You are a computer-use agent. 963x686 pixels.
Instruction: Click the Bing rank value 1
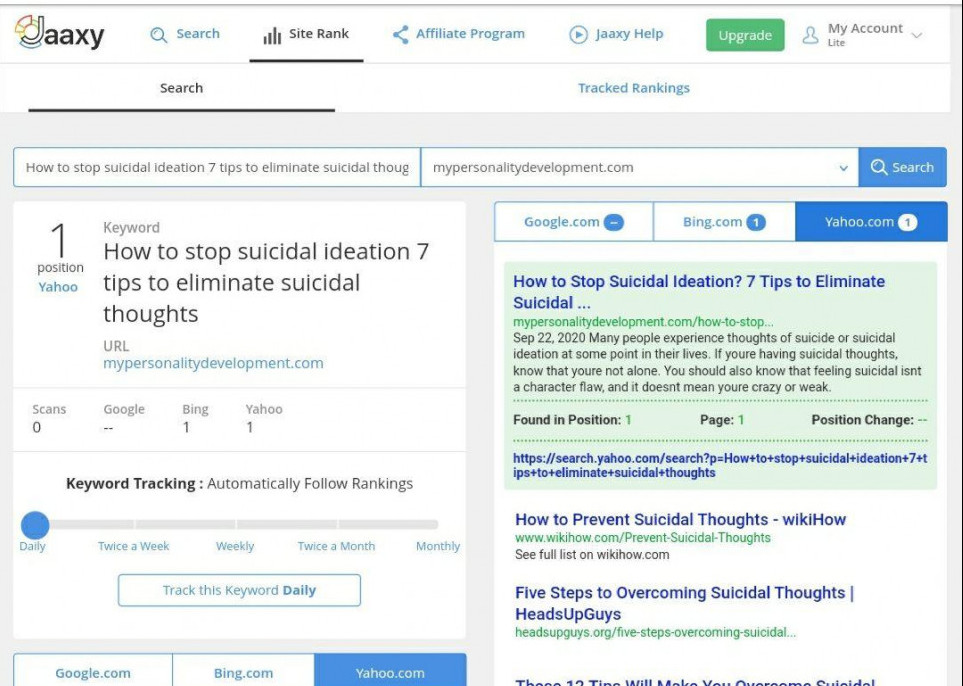point(186,427)
